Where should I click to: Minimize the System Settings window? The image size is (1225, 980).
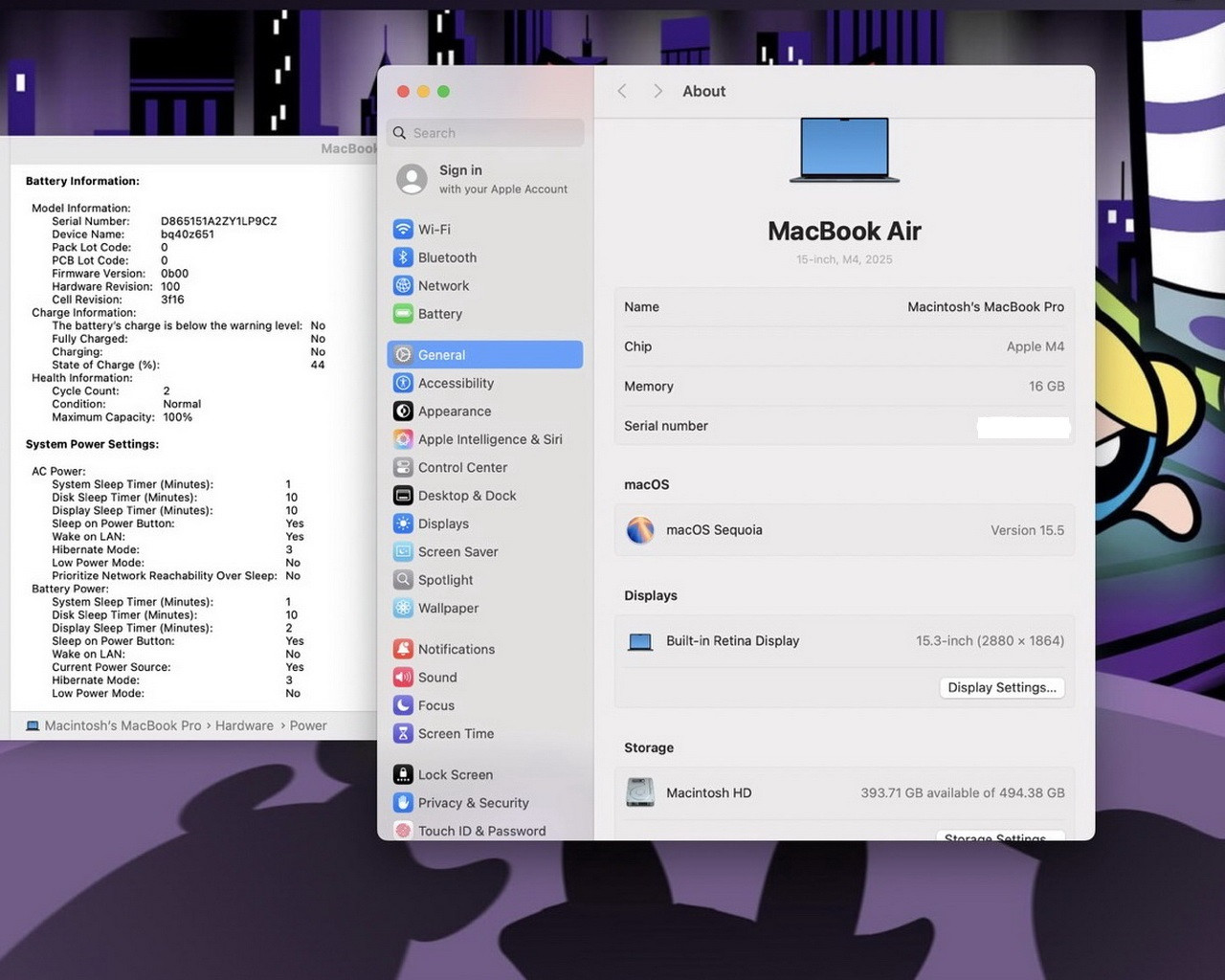(423, 91)
